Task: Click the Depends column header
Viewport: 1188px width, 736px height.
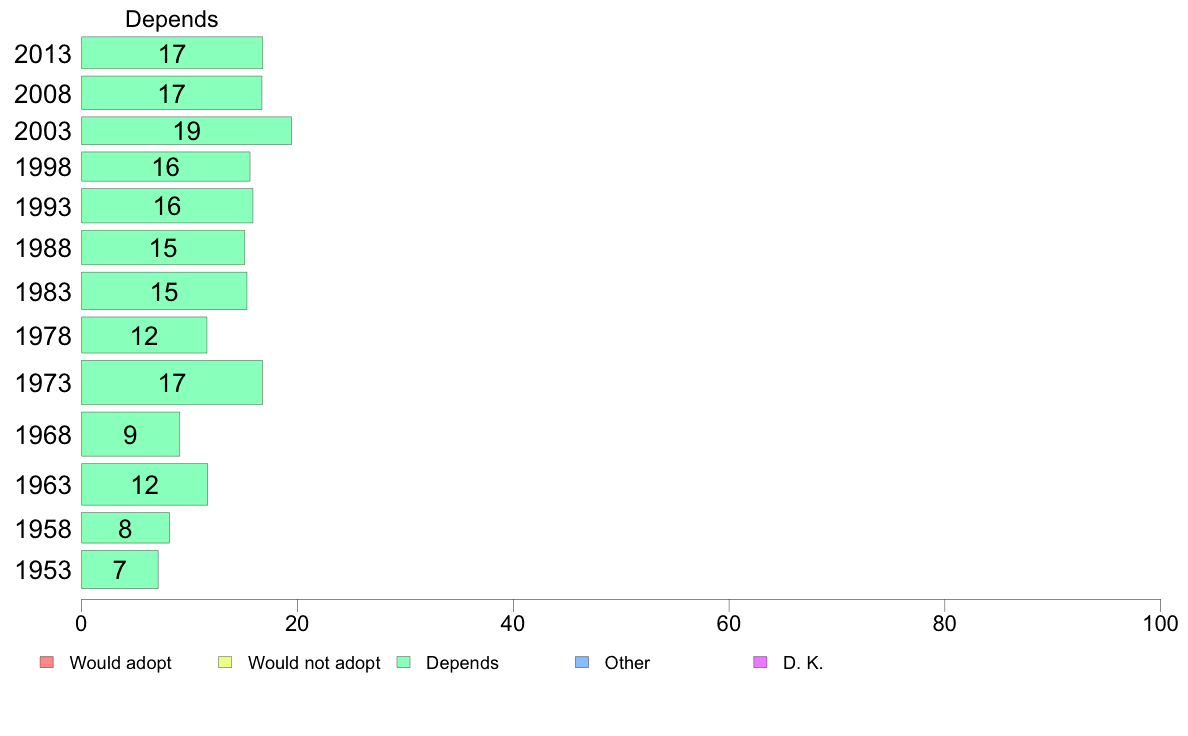Action: [x=172, y=19]
